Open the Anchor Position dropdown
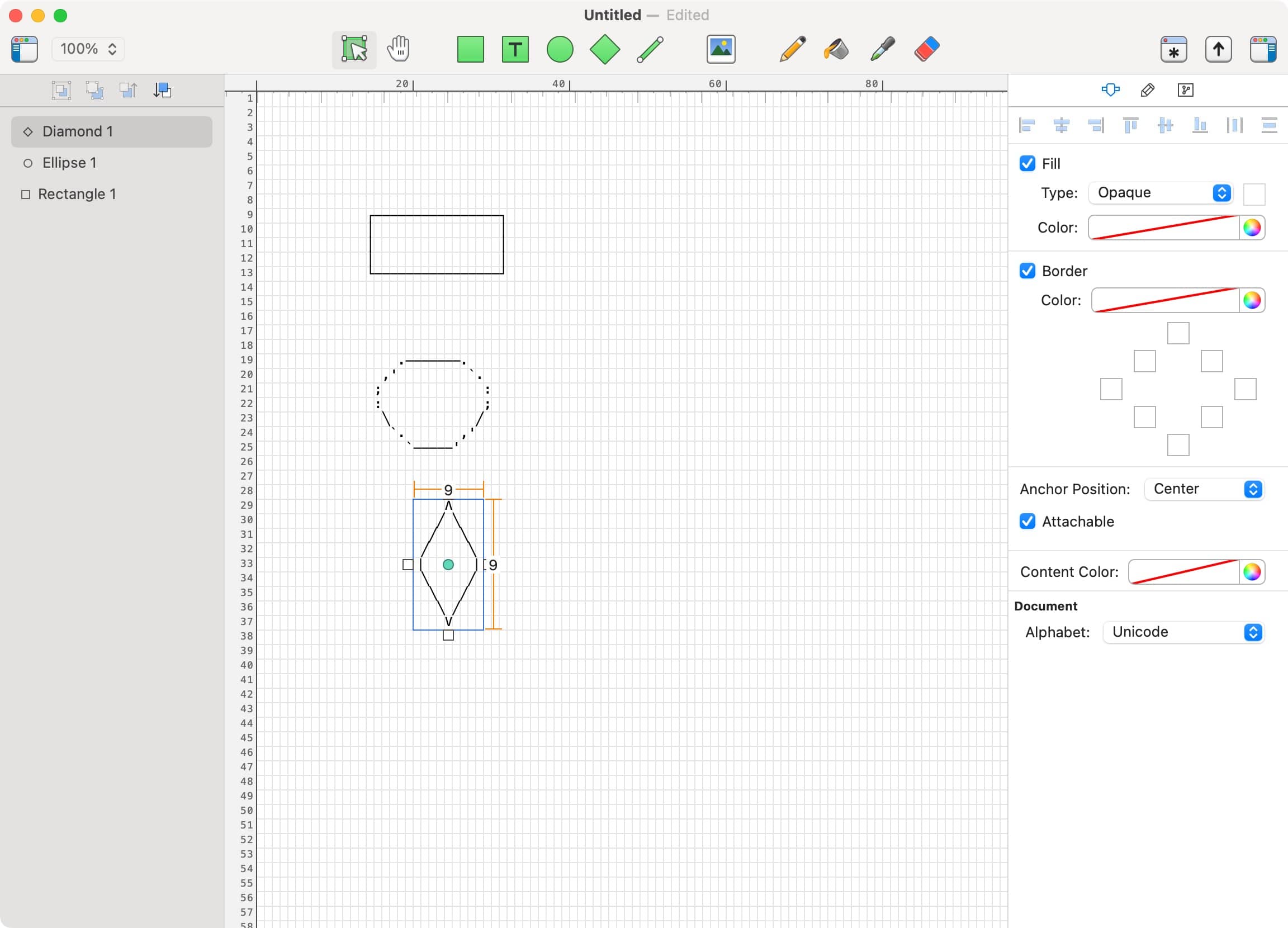This screenshot has height=928, width=1288. click(1204, 489)
